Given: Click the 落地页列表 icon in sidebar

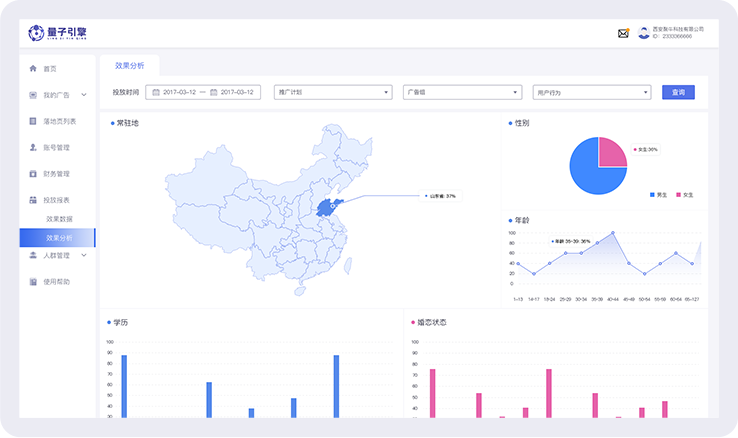Looking at the screenshot, I should [x=33, y=121].
